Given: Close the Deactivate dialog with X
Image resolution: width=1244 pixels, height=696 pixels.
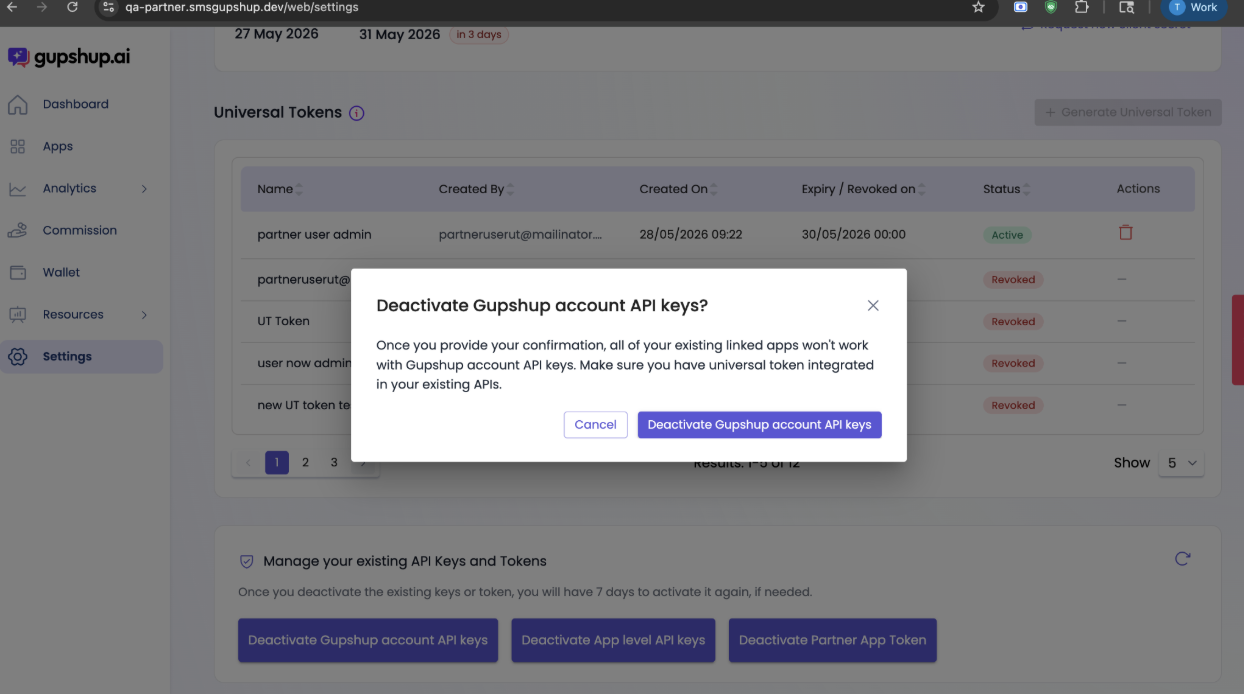Looking at the screenshot, I should (x=873, y=306).
